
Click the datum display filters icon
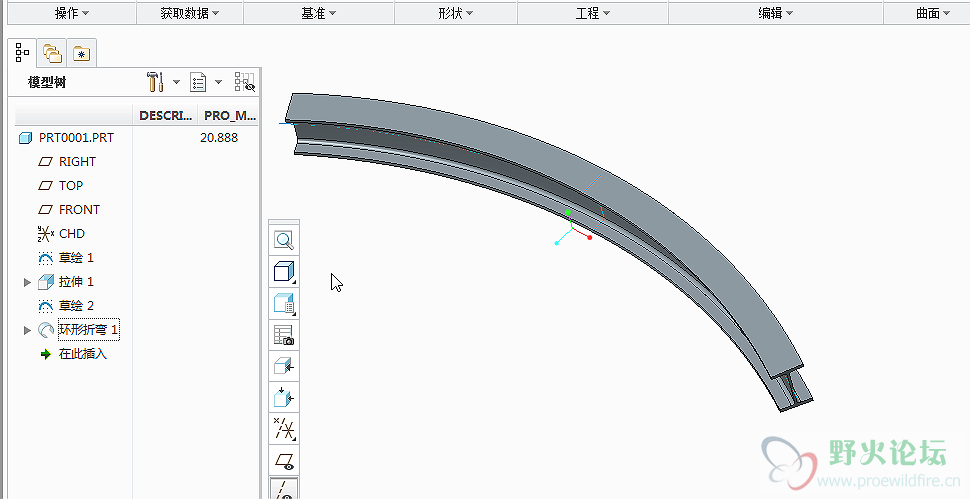(284, 429)
